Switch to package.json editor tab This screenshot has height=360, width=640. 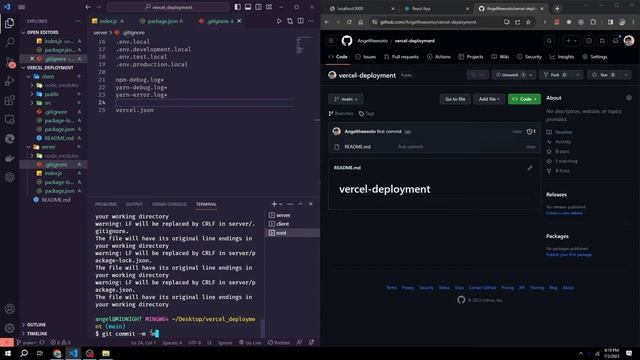coord(161,21)
